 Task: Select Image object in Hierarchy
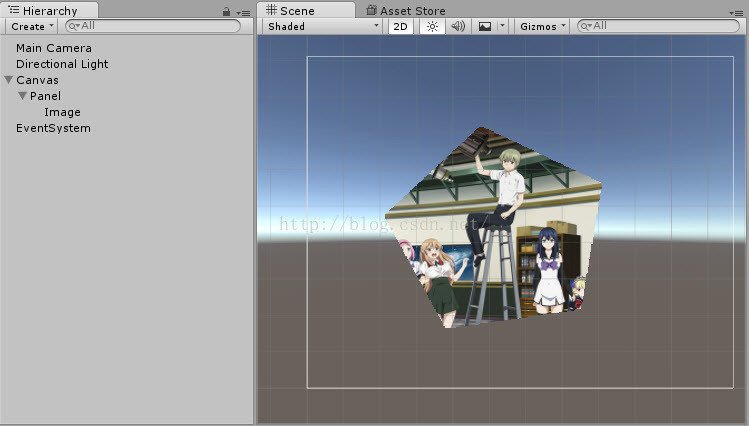(x=62, y=112)
